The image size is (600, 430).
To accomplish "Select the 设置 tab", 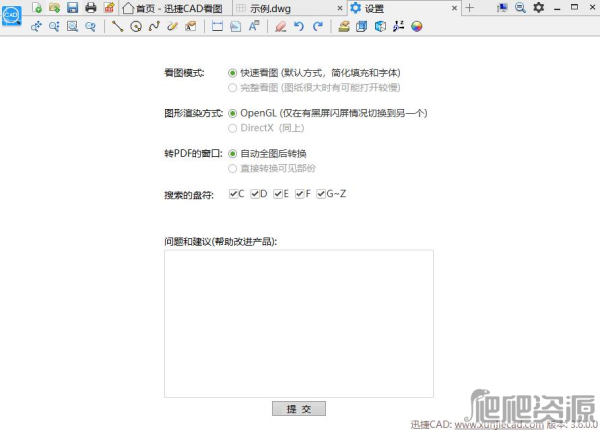I will pos(404,8).
